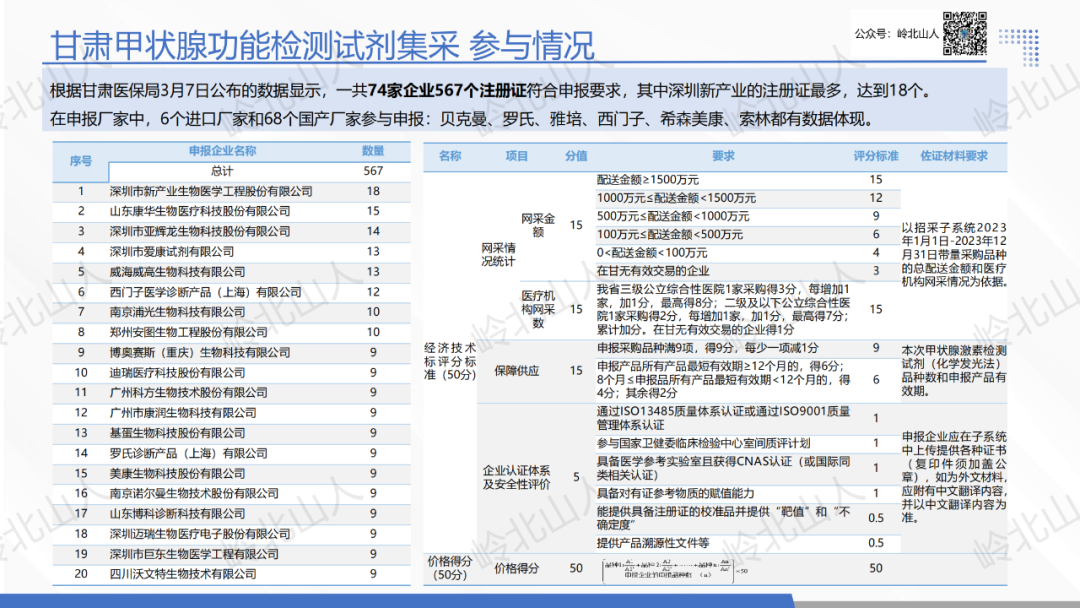Select the 网采金额 item cell
The image size is (1080, 608).
click(x=538, y=225)
